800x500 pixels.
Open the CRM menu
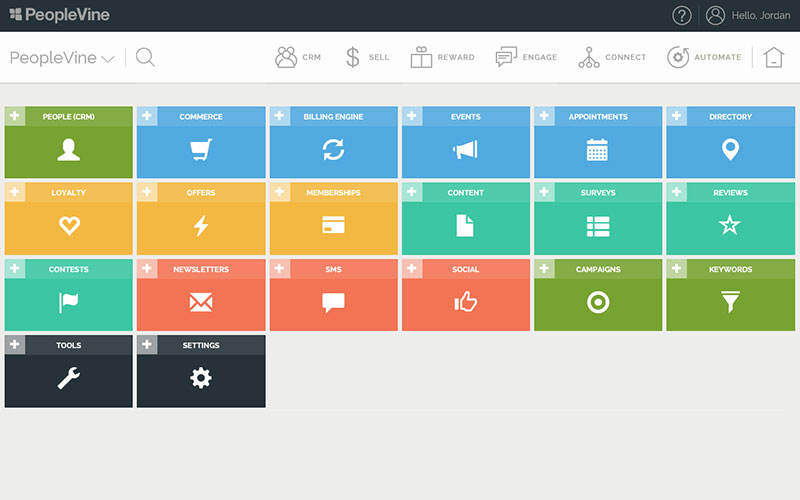tap(298, 57)
